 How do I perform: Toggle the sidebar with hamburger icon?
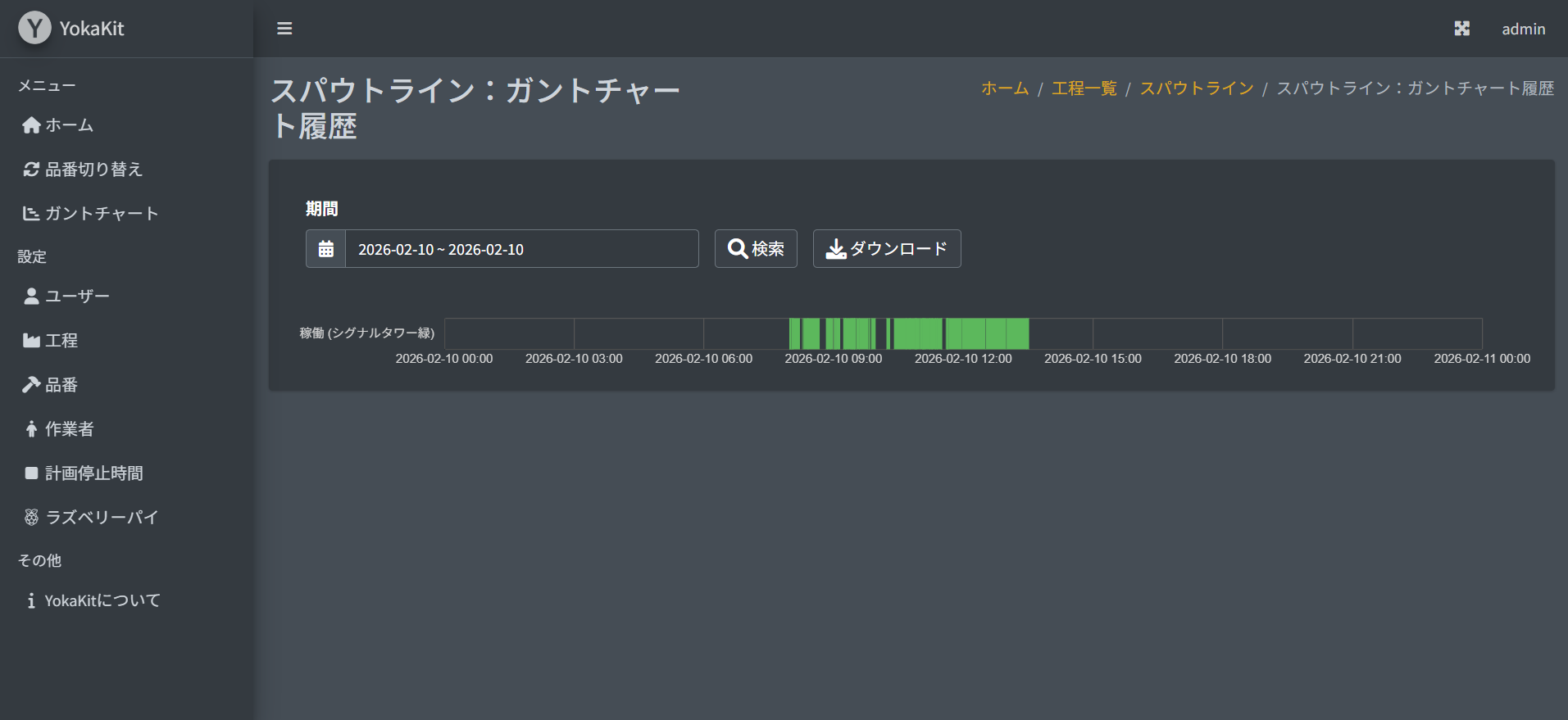[x=284, y=29]
